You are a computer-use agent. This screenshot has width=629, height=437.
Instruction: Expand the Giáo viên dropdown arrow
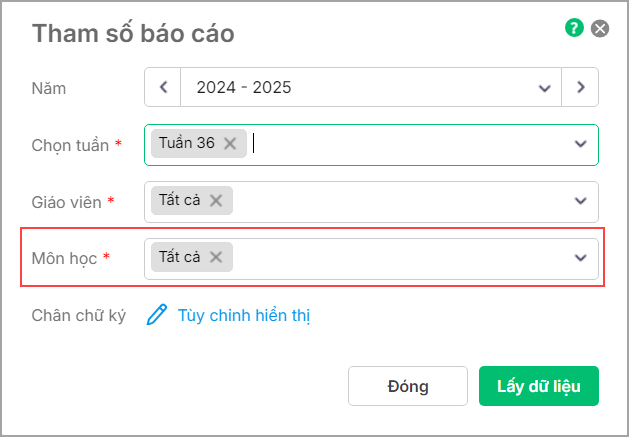point(581,201)
